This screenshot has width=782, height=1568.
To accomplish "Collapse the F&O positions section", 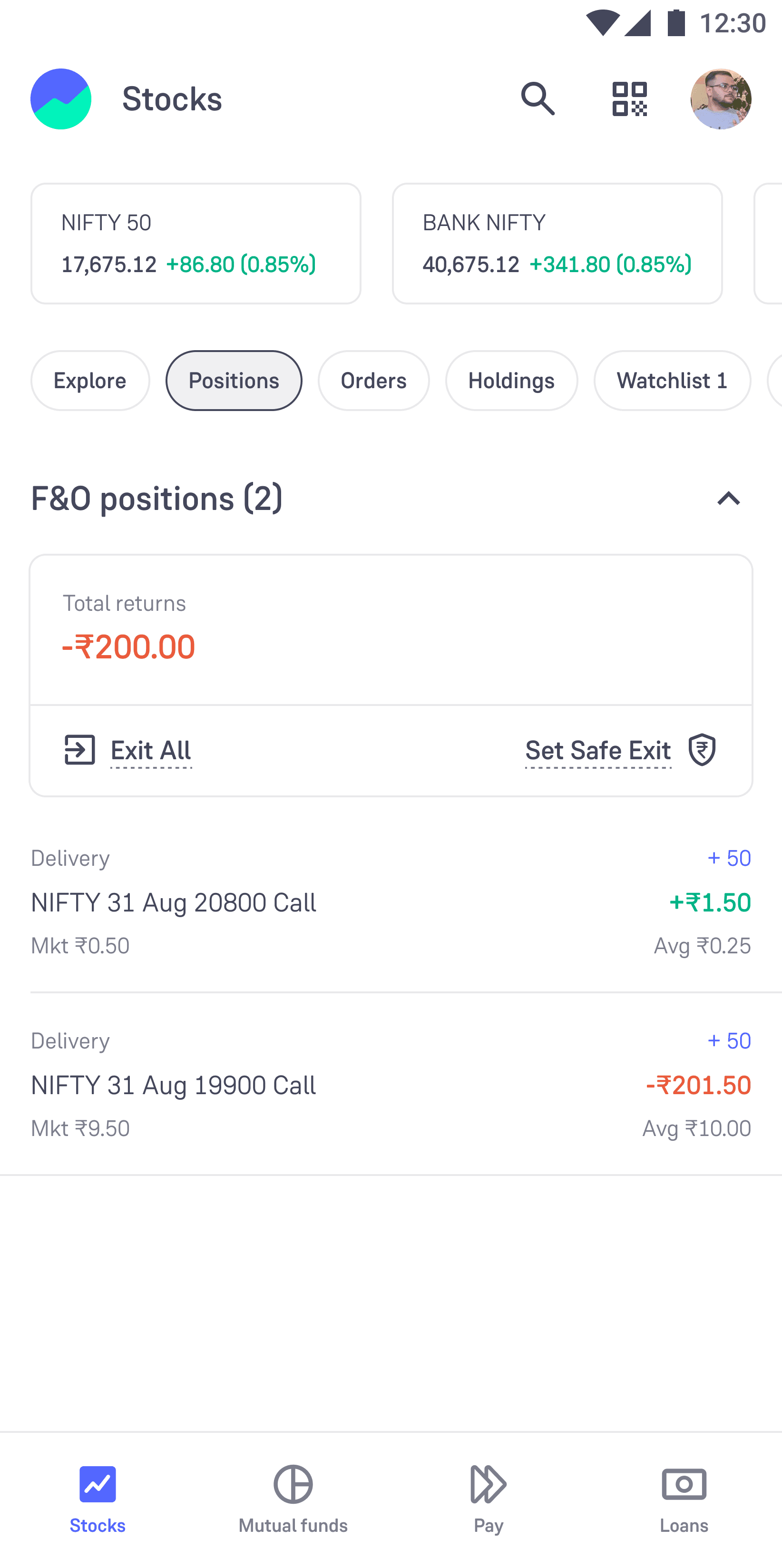I will click(728, 499).
